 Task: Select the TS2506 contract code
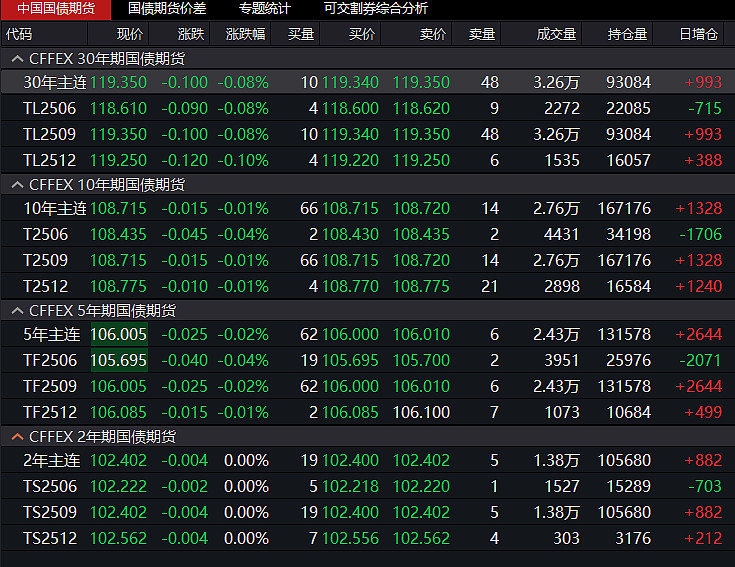(50, 486)
